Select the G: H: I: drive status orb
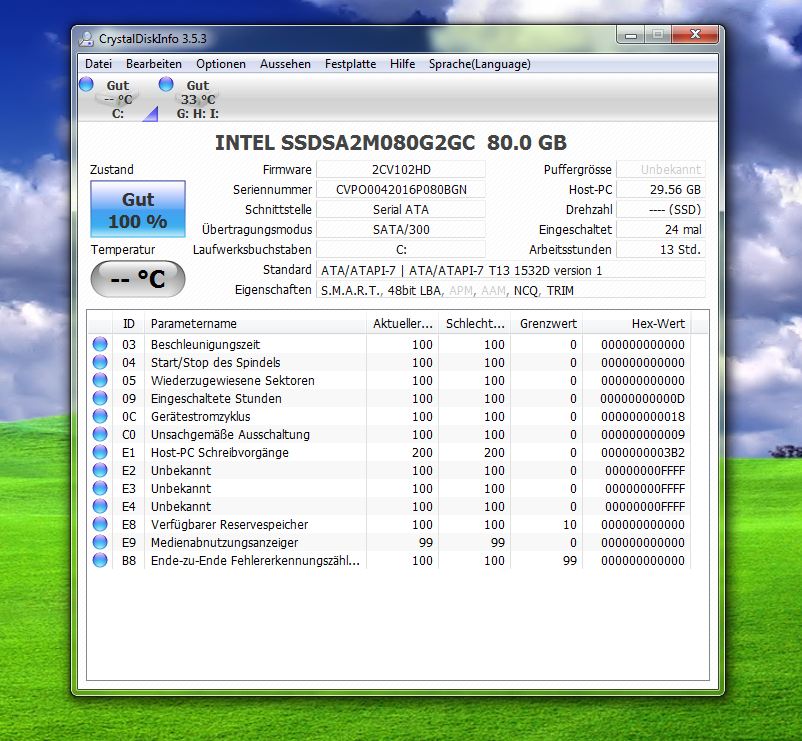Screen dimensions: 802x741 [166, 84]
